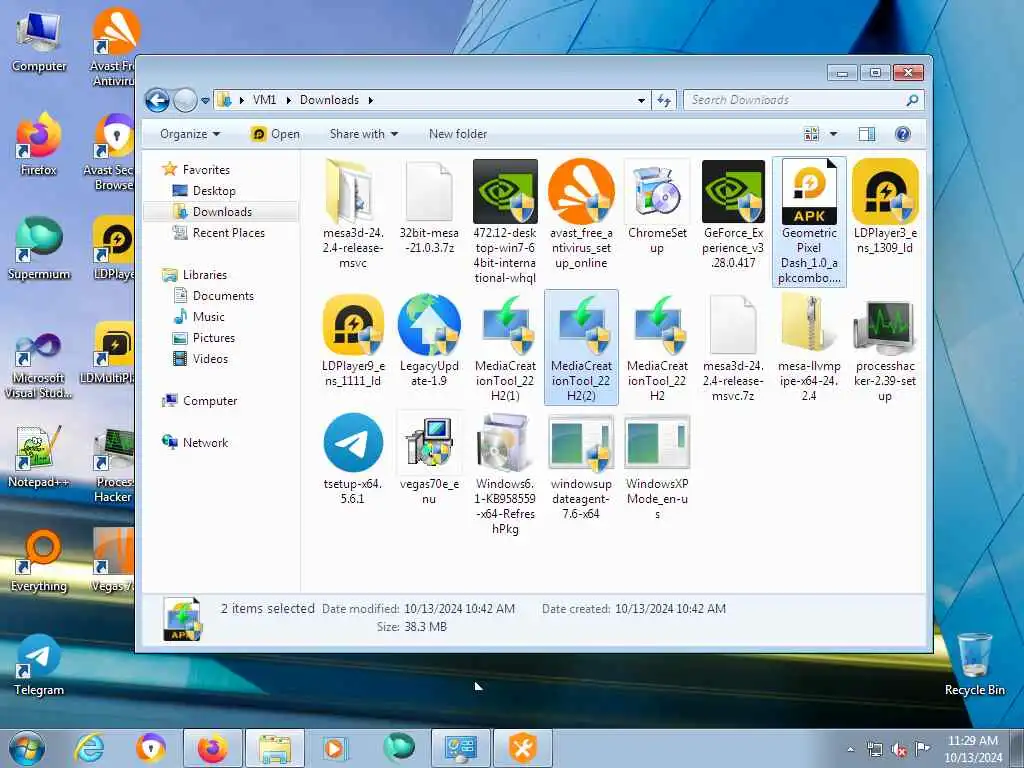Select tsetup-x64.5.6.1 Telegram installer

pos(353,458)
